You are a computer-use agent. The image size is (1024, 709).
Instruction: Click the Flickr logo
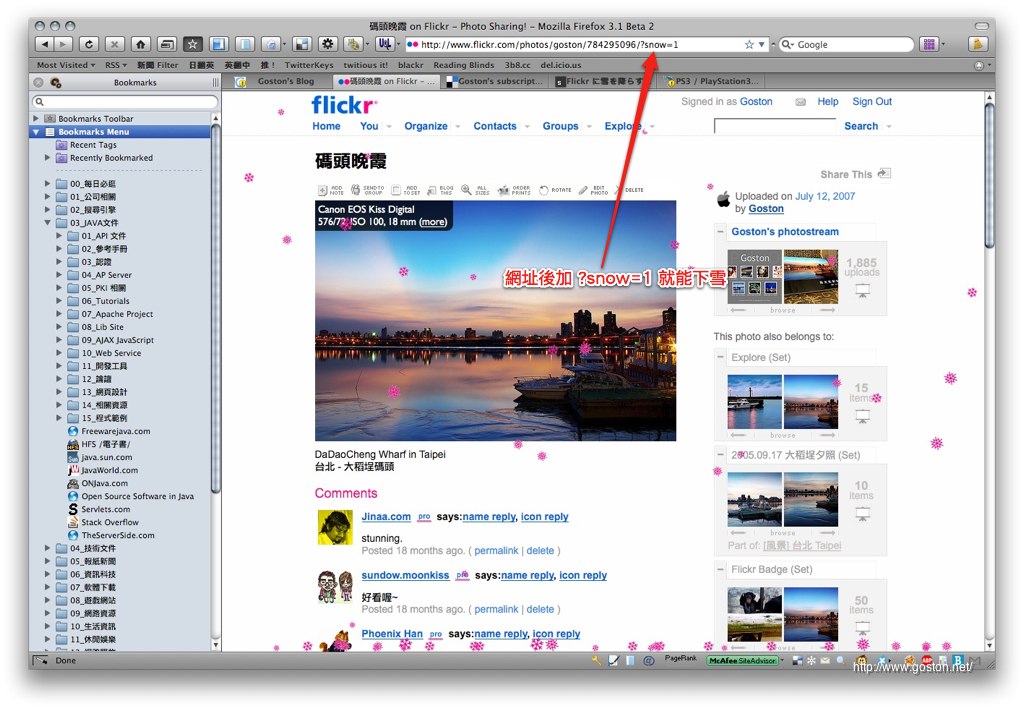344,104
